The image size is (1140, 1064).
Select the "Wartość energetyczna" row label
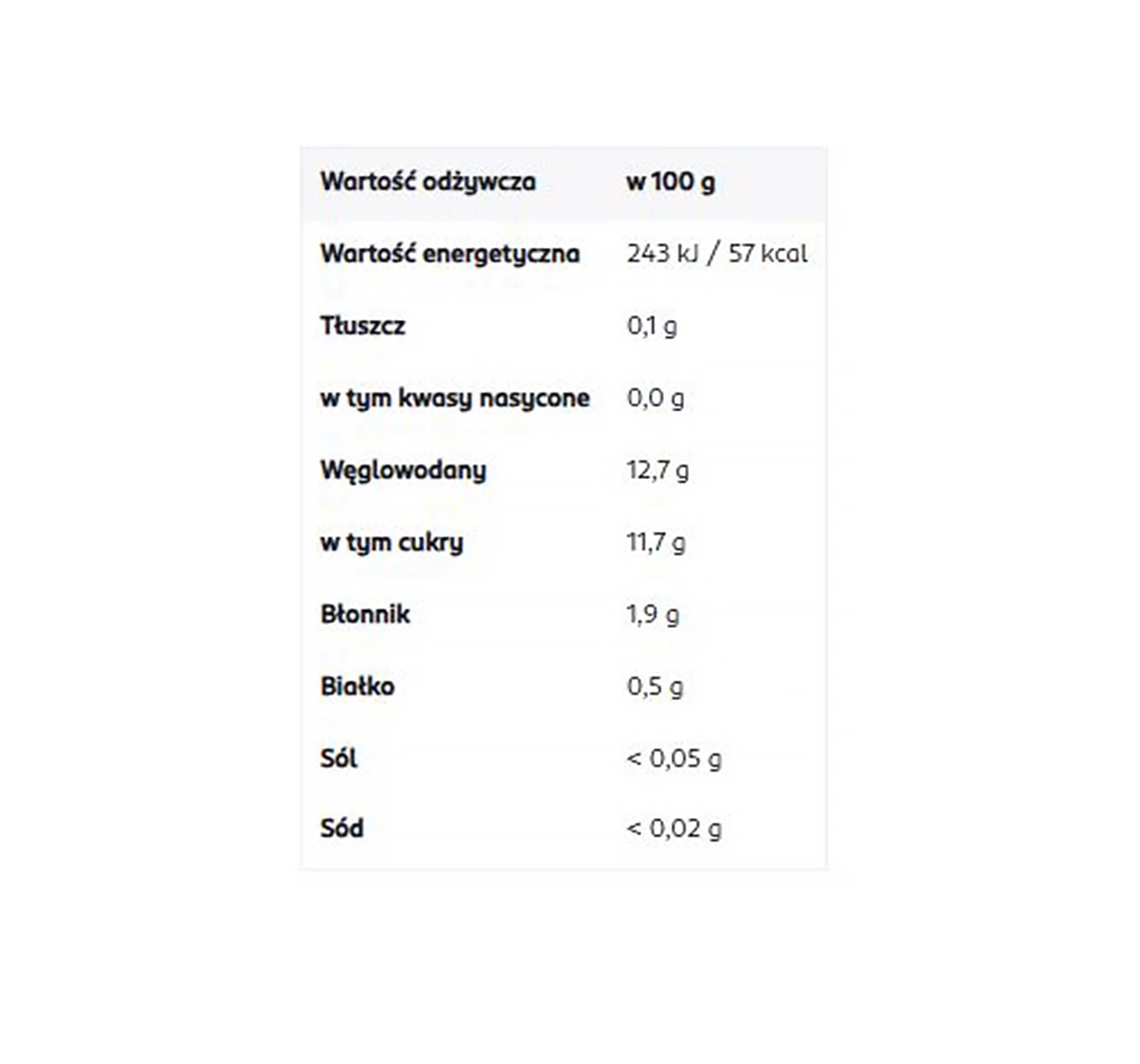click(449, 254)
